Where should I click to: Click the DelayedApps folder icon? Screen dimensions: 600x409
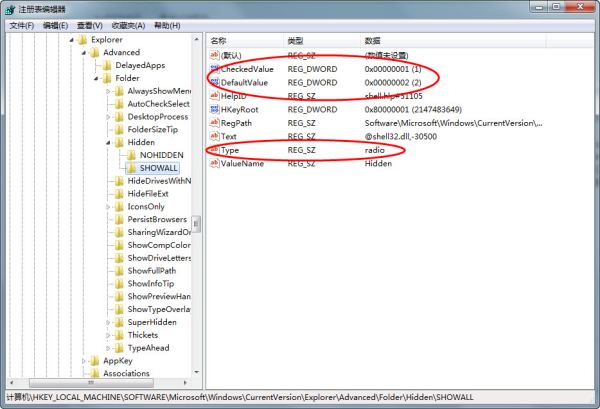coord(107,65)
